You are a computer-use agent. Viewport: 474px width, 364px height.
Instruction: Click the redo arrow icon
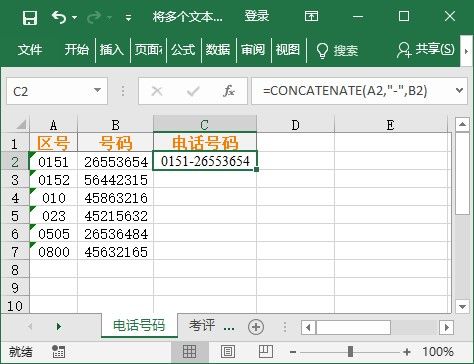[x=94, y=17]
